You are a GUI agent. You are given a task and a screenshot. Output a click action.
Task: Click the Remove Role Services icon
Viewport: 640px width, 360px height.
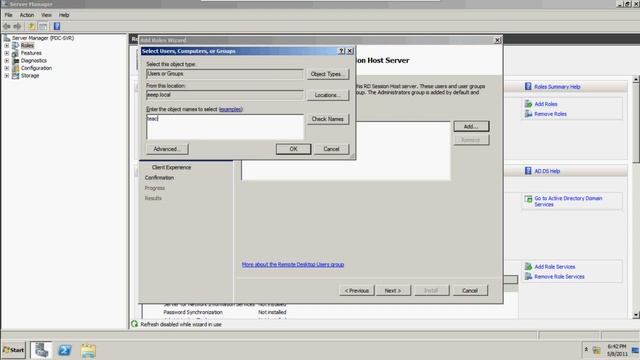point(528,276)
